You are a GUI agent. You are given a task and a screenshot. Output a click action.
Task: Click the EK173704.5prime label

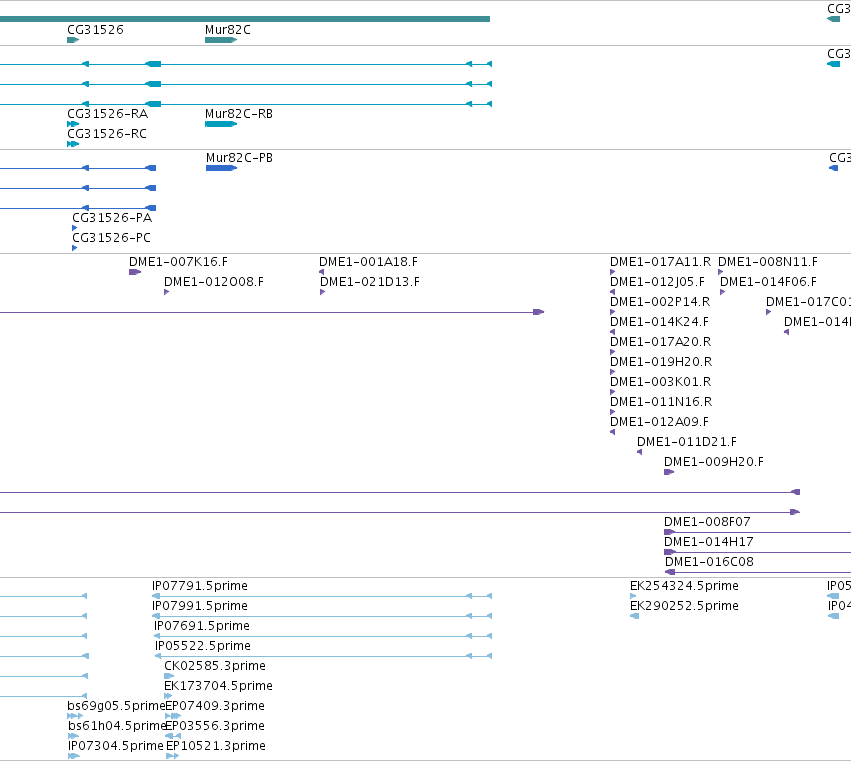coord(218,687)
